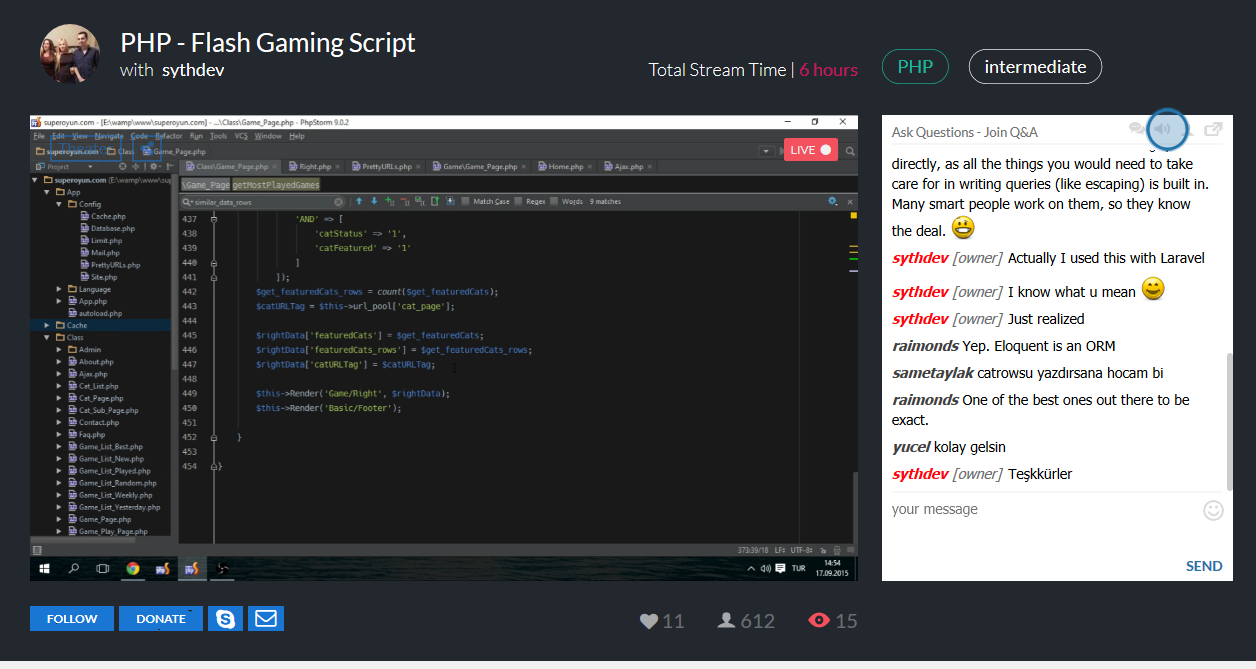The width and height of the screenshot is (1256, 669).
Task: Collapse the Class folder
Action: 47,338
